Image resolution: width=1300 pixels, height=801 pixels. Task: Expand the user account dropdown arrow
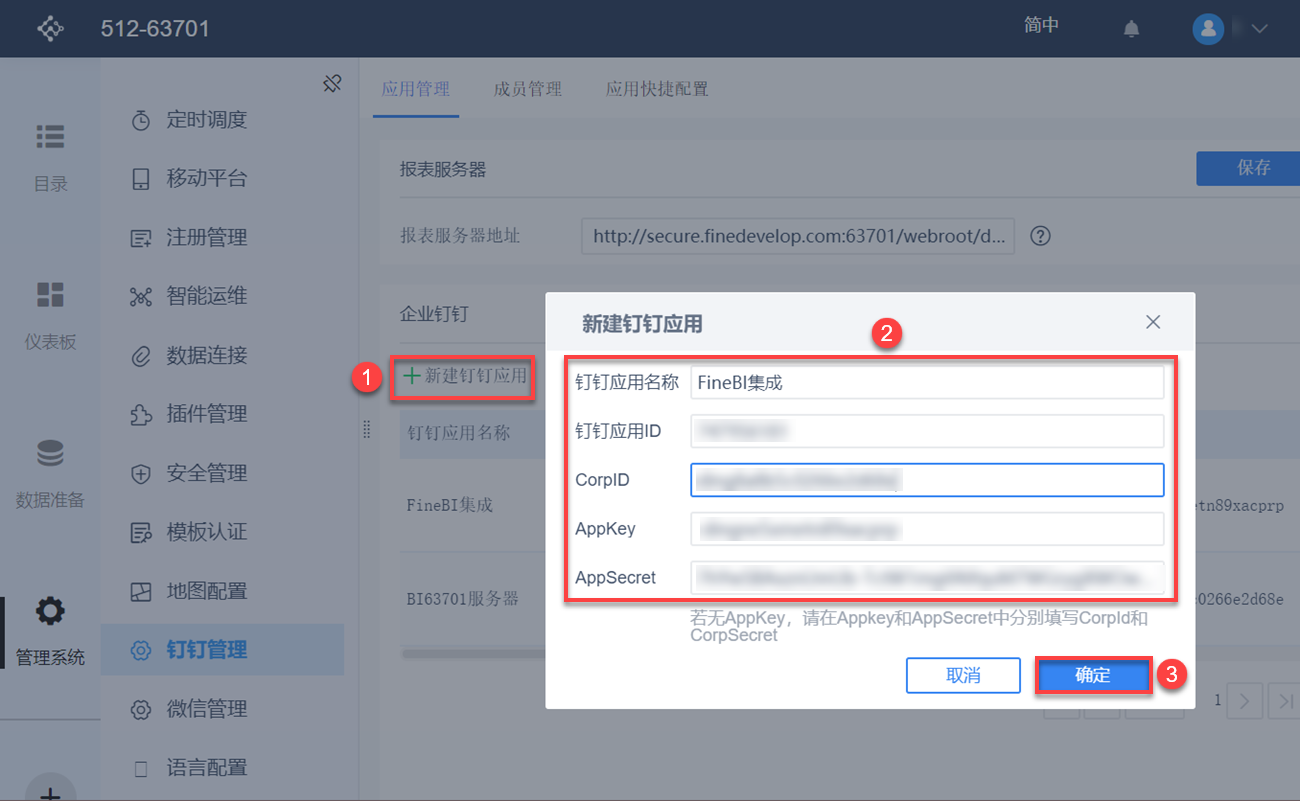[x=1259, y=29]
